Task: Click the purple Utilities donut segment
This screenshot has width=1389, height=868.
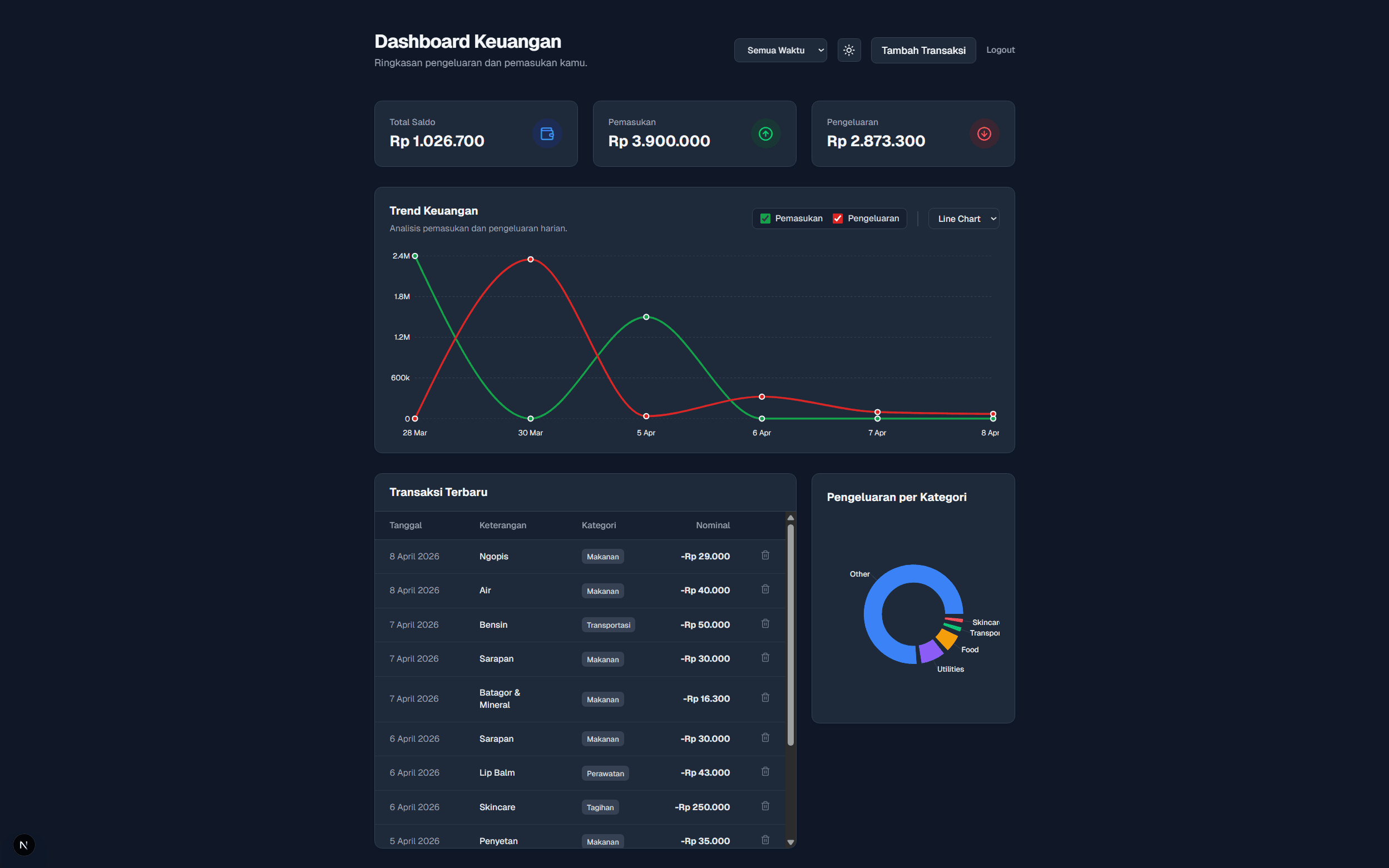Action: click(930, 652)
